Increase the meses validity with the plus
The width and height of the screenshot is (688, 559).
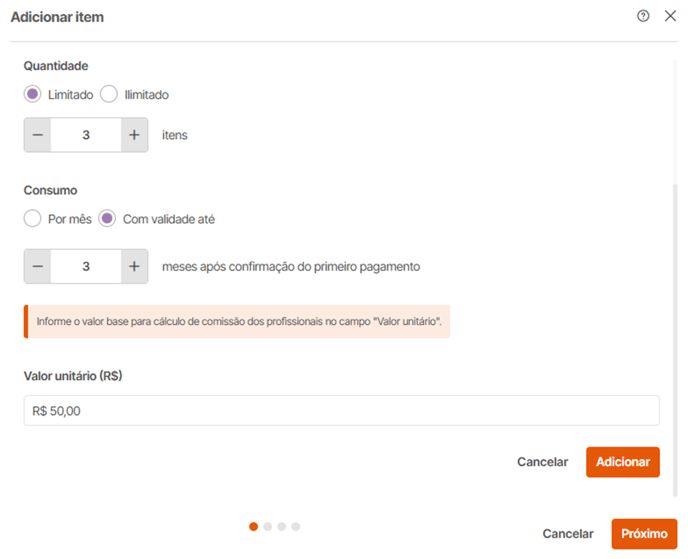point(134,266)
